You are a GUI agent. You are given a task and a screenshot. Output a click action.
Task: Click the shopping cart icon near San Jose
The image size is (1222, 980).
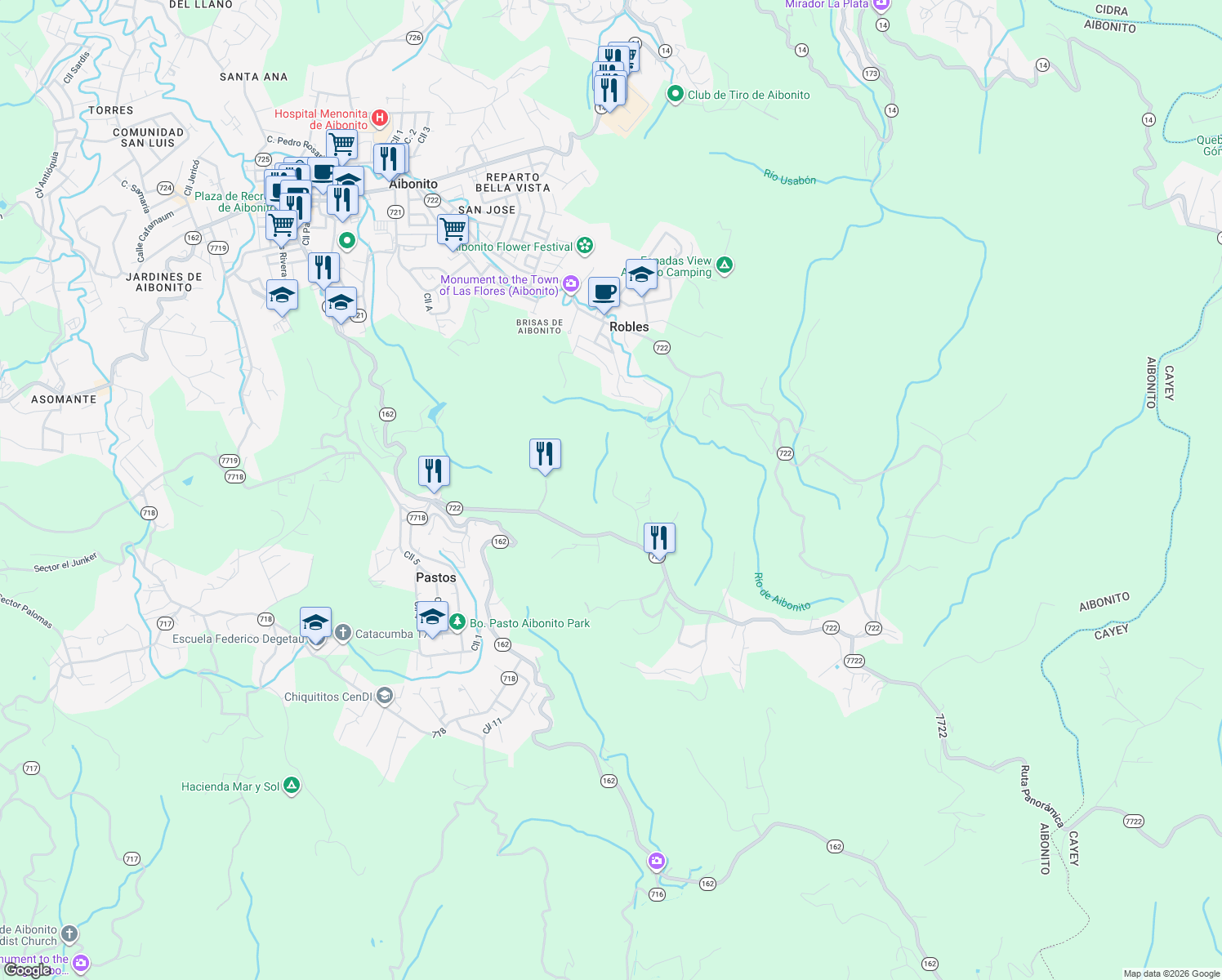point(454,229)
